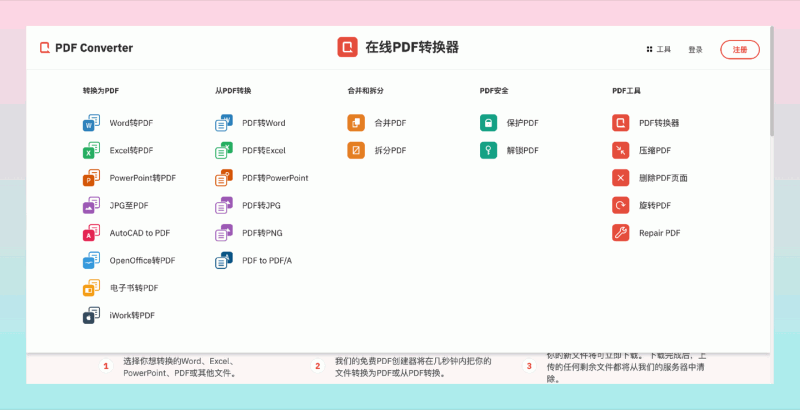Click the PDF安全 column heading

pos(494,91)
